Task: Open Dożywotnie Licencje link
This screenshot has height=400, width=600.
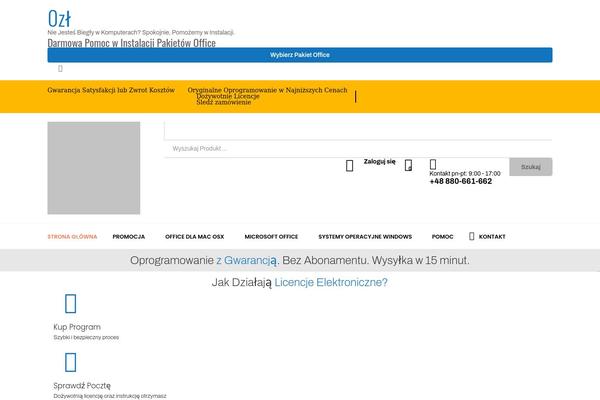Action: pyautogui.click(x=228, y=96)
